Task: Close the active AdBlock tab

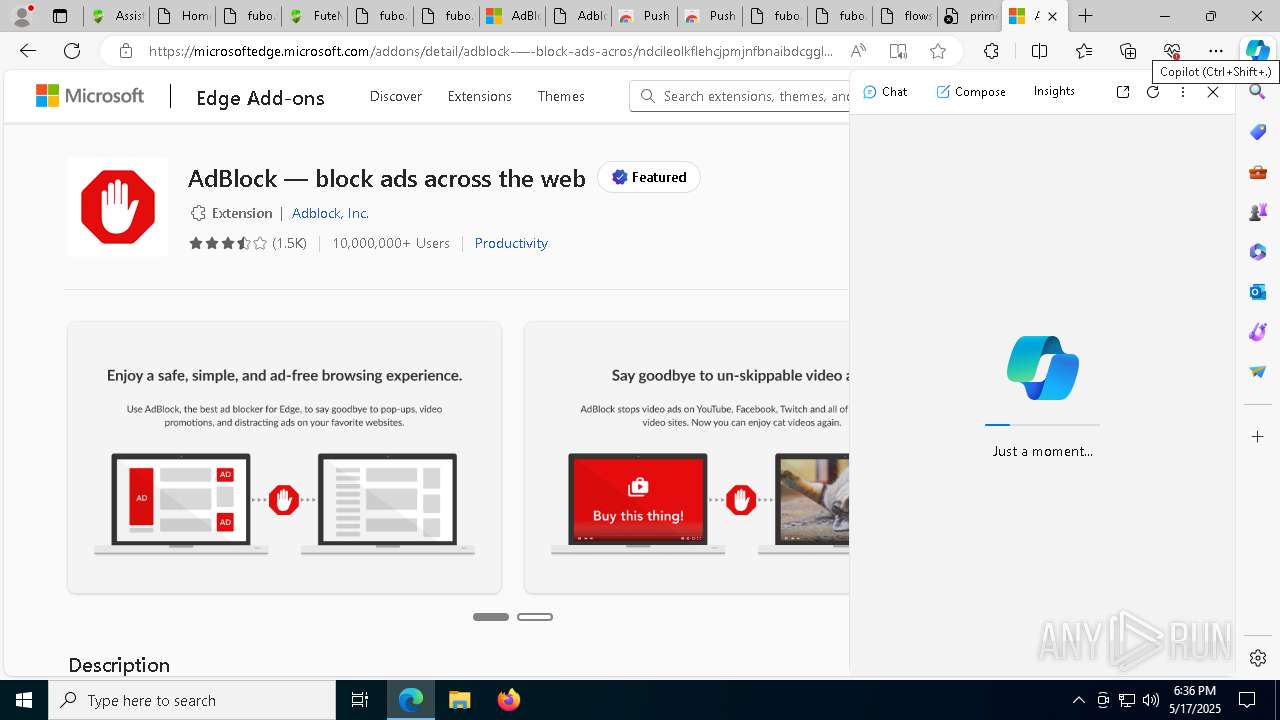Action: coord(1052,16)
